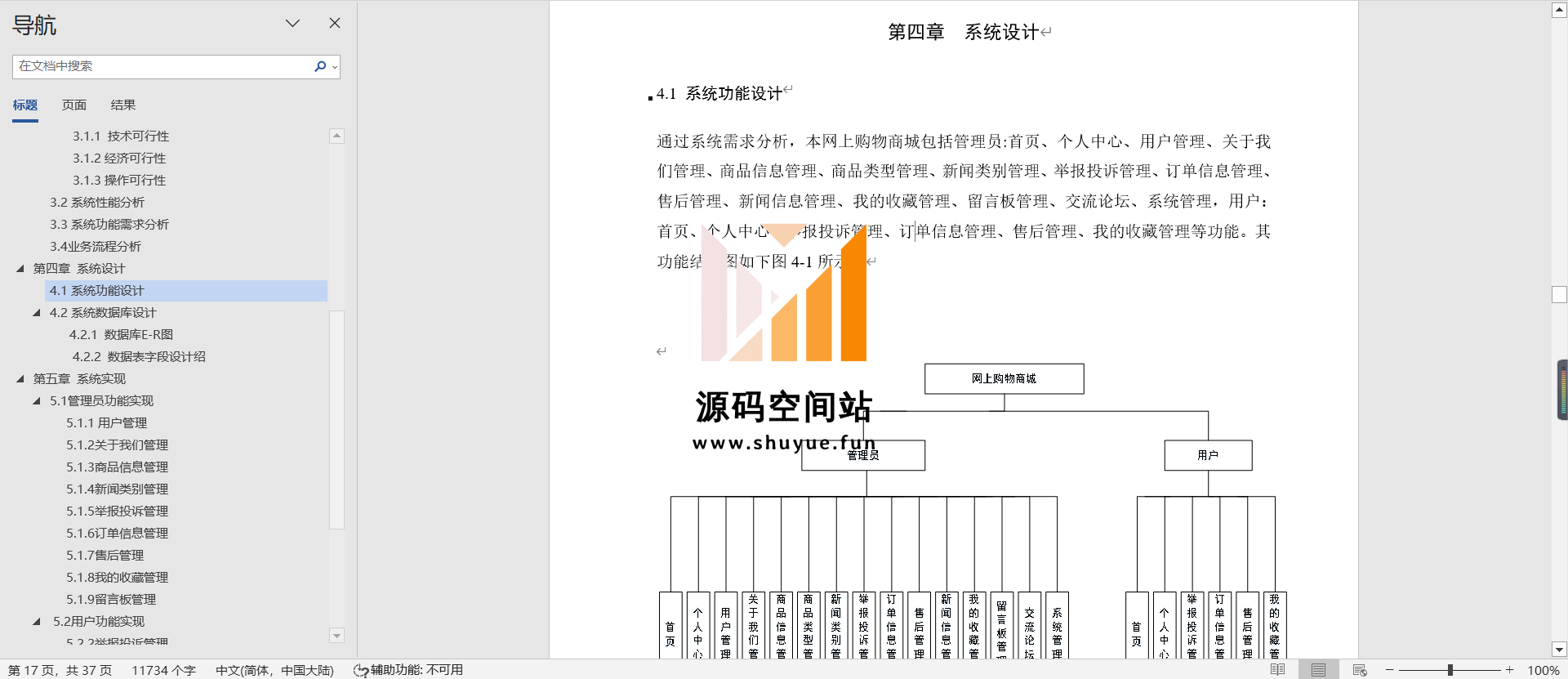
Task: Open the search options dropdown arrow
Action: (335, 67)
